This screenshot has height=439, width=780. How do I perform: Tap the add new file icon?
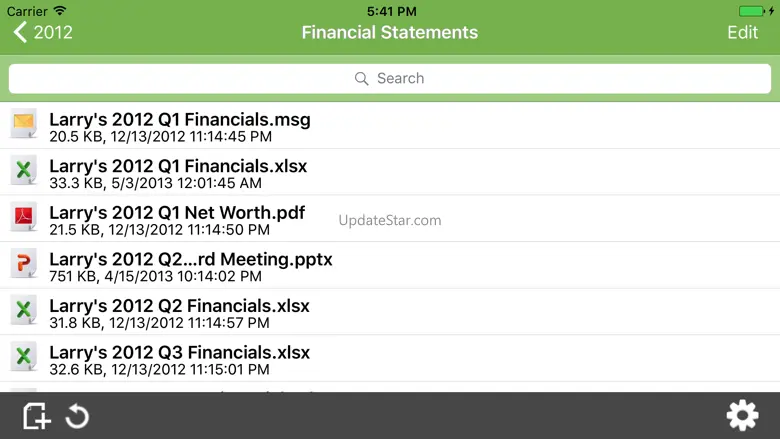[36, 415]
